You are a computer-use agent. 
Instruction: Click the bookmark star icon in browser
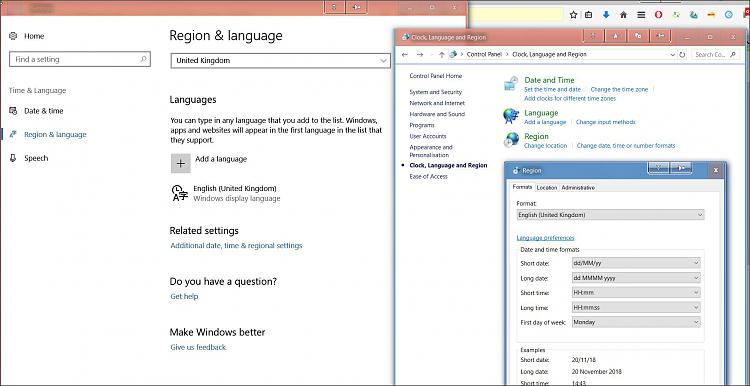click(574, 15)
